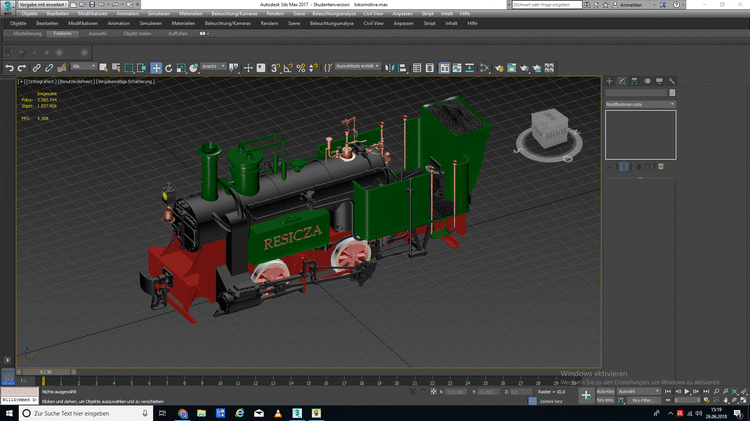Switch to the Auffüllen ribbon tab

point(177,33)
